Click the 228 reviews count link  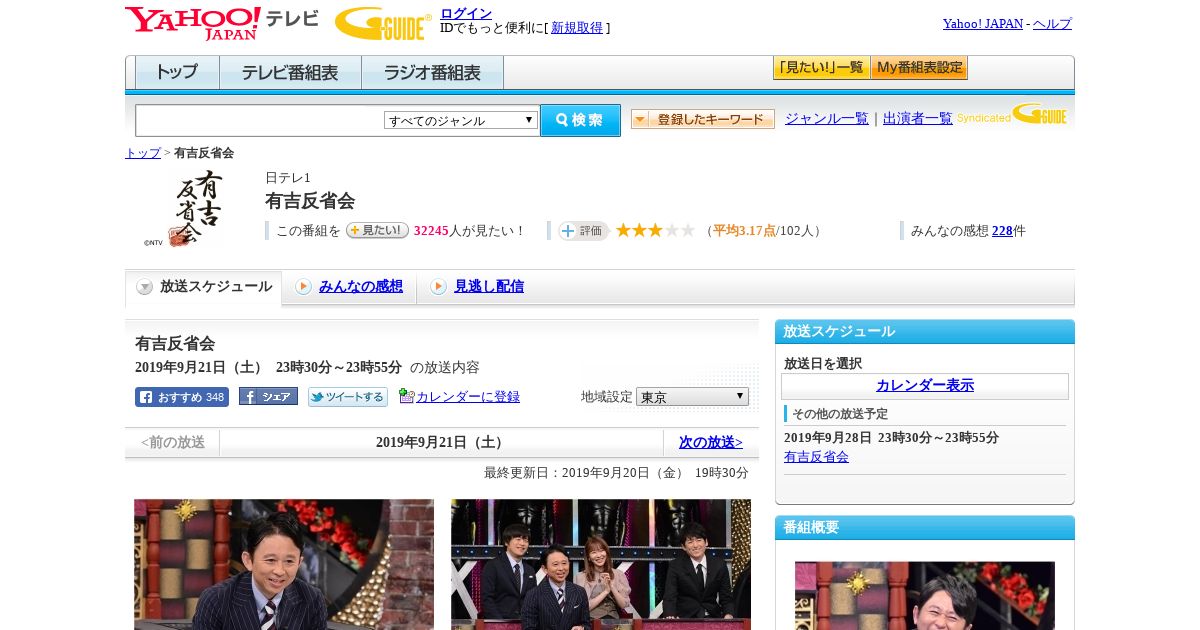point(1002,231)
